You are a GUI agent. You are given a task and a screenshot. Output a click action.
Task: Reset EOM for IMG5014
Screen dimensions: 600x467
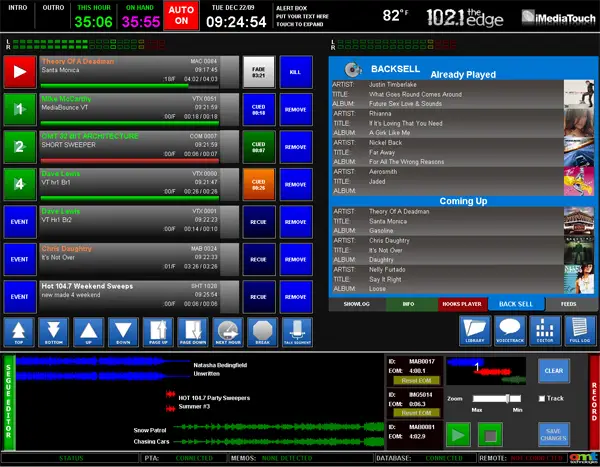click(x=416, y=413)
